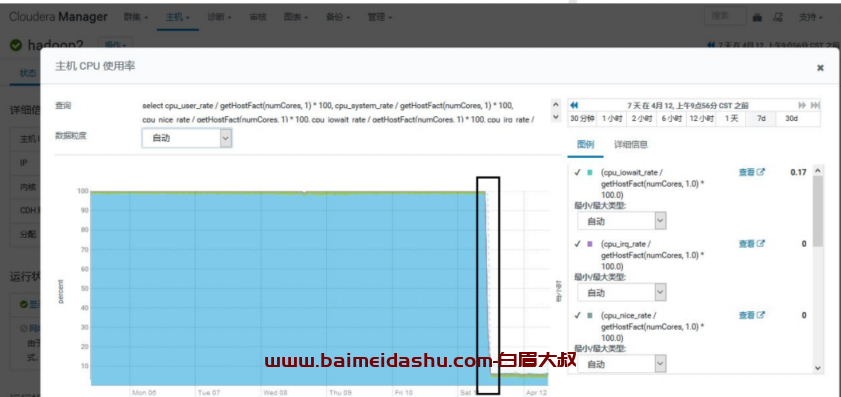Click the scrollbar down arrow in legend panel
This screenshot has height=397, width=841.
point(818,368)
